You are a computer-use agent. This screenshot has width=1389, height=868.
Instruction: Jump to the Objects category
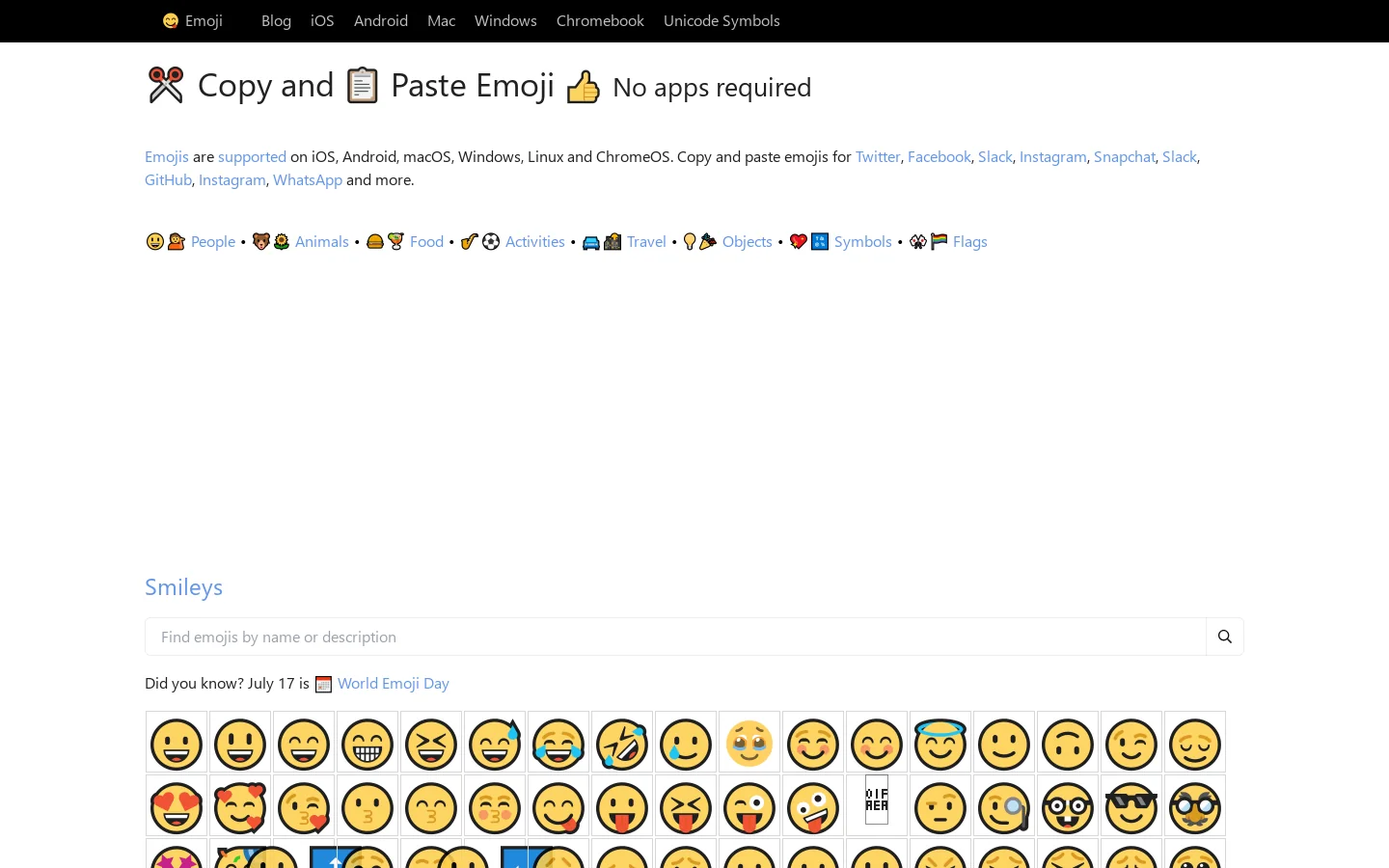click(x=748, y=241)
